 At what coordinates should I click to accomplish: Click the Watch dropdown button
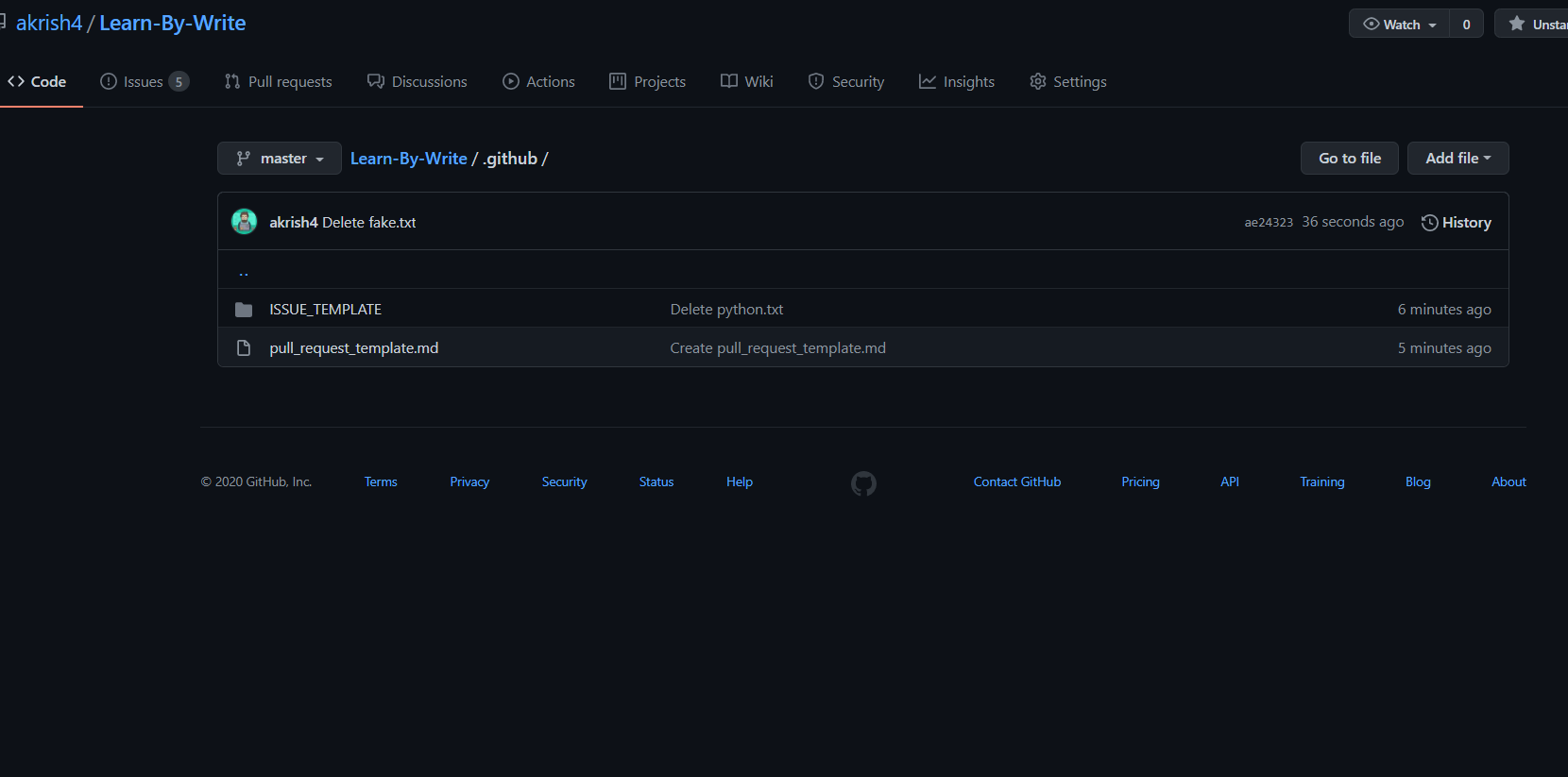1399,25
